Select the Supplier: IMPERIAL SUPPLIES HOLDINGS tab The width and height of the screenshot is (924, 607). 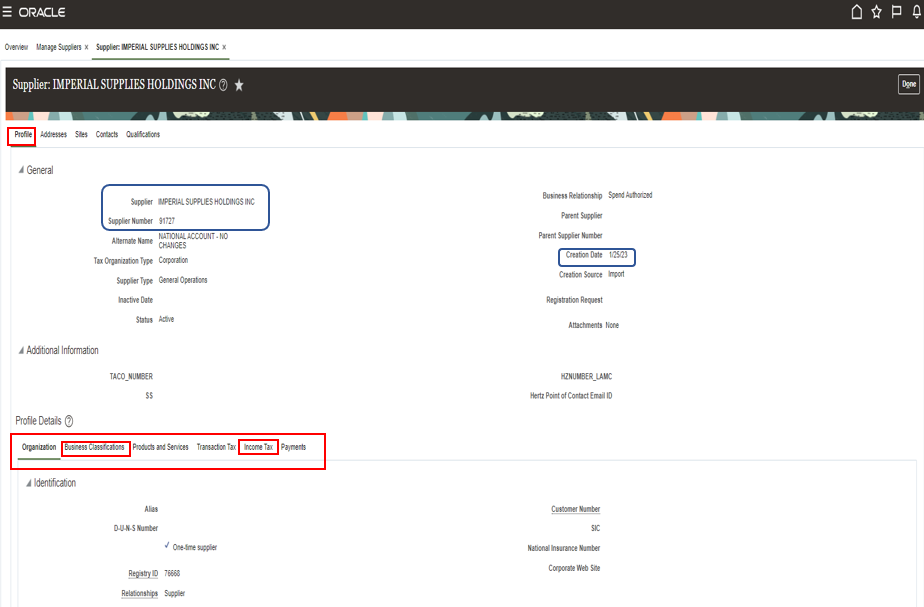click(157, 47)
